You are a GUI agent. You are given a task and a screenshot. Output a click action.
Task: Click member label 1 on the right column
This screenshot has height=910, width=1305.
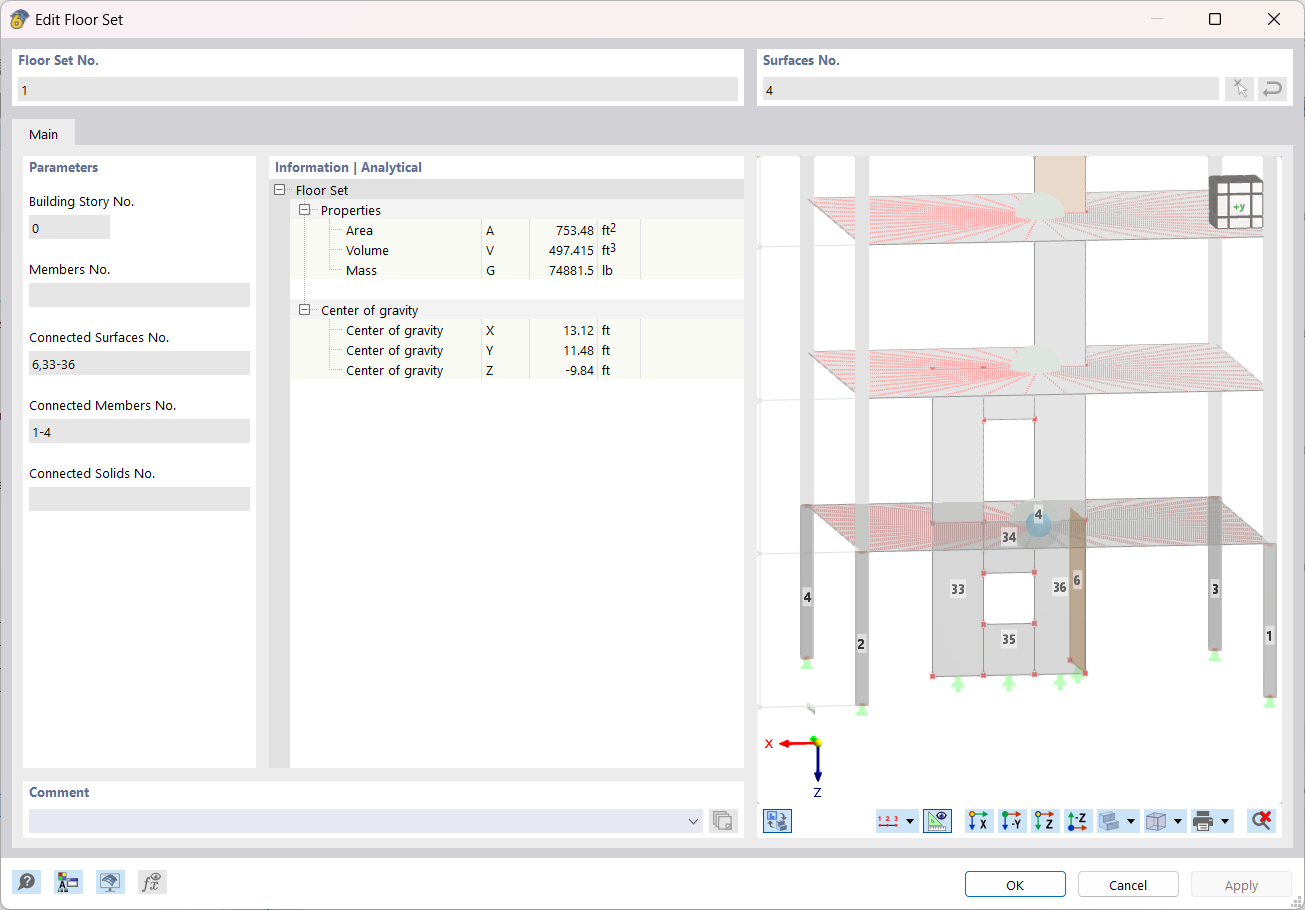click(x=1270, y=635)
